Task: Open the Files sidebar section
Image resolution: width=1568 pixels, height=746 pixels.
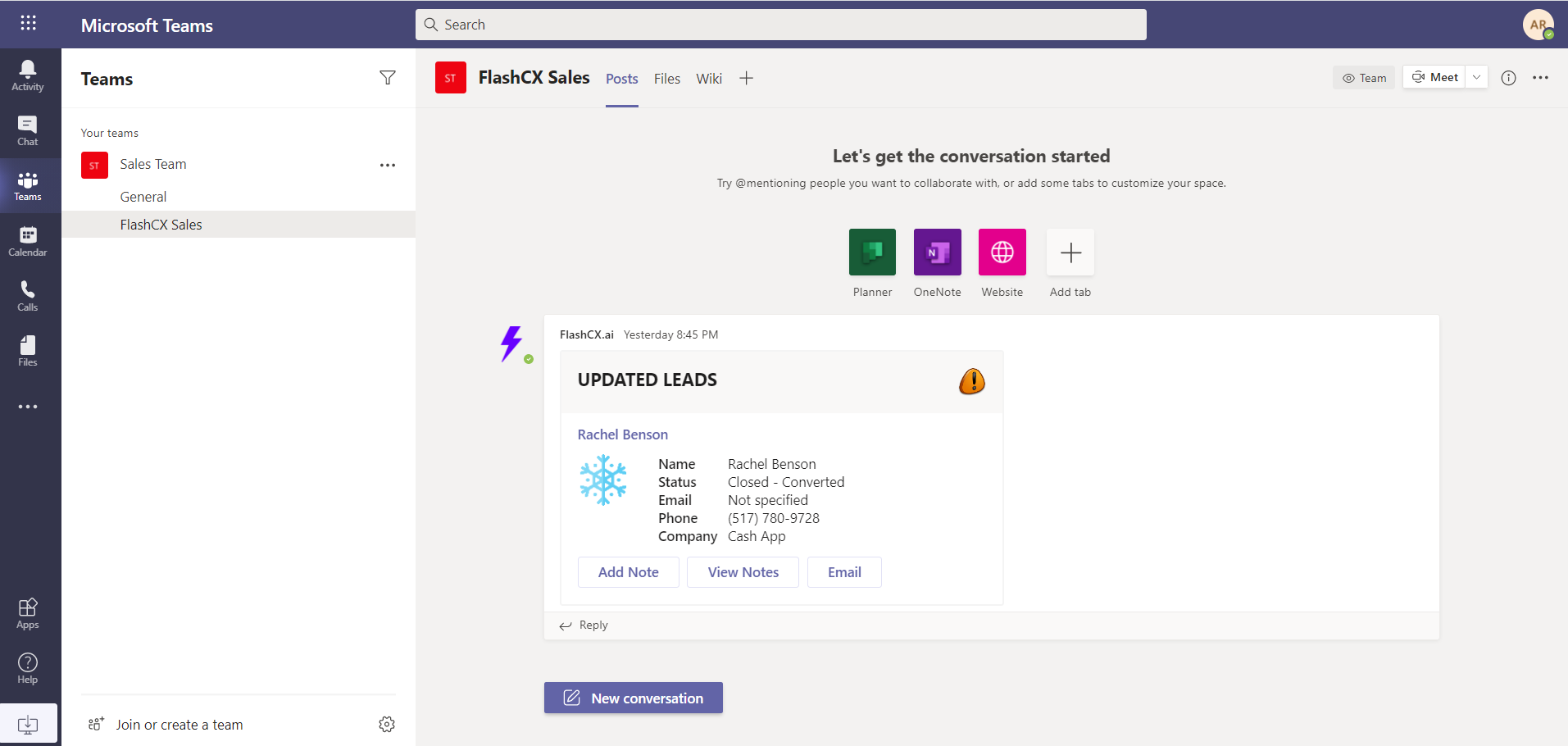Action: point(28,351)
